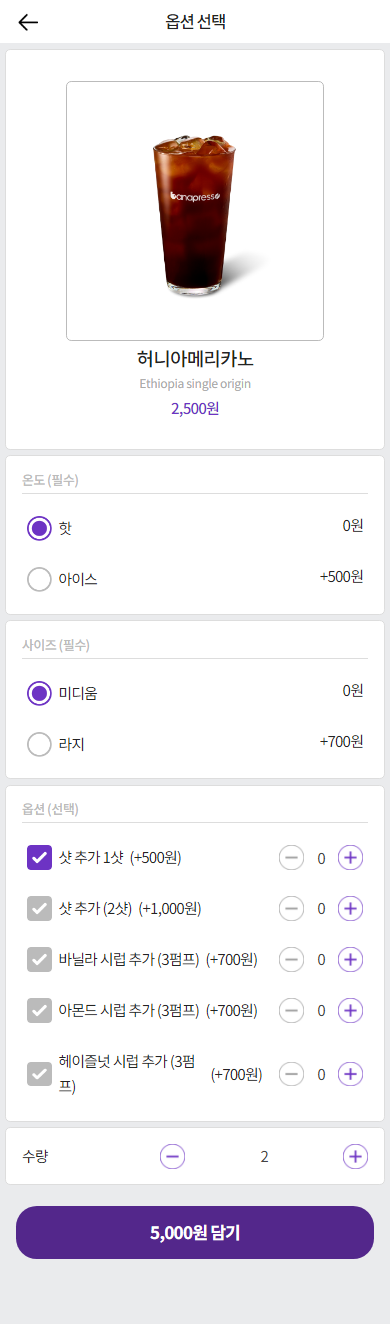Uncheck the 샷 추가 1샷 checkbox
390x1324 pixels.
click(39, 857)
